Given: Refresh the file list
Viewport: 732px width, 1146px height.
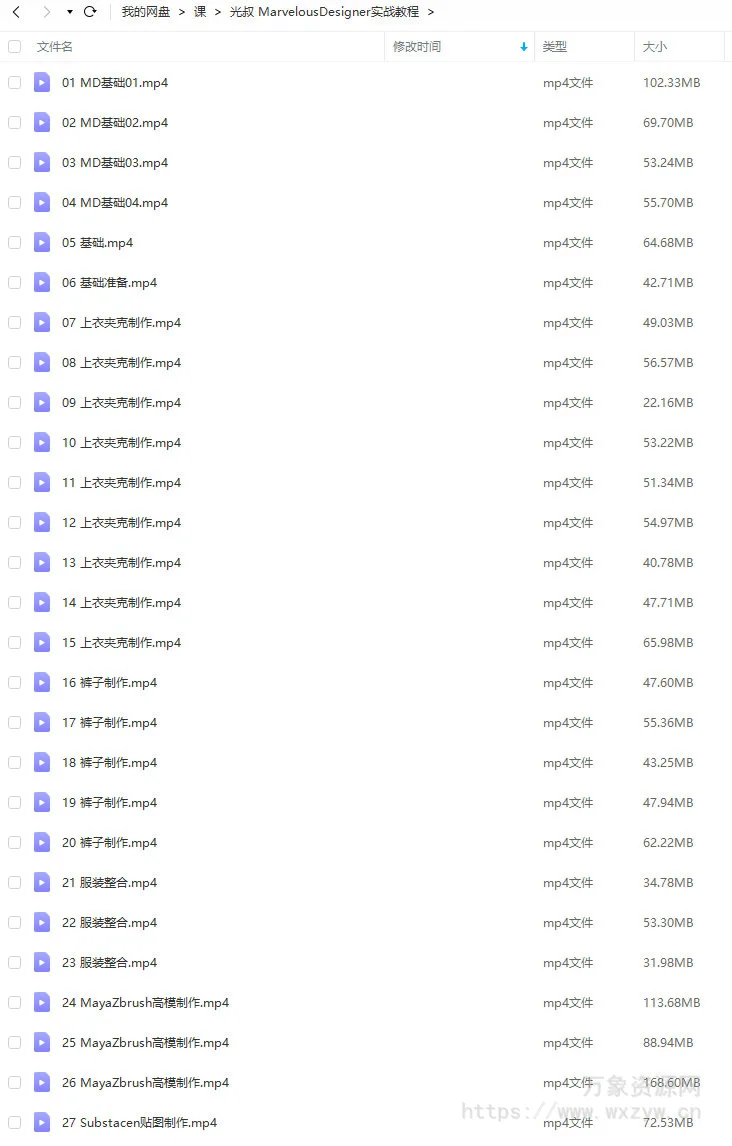Looking at the screenshot, I should [x=90, y=12].
